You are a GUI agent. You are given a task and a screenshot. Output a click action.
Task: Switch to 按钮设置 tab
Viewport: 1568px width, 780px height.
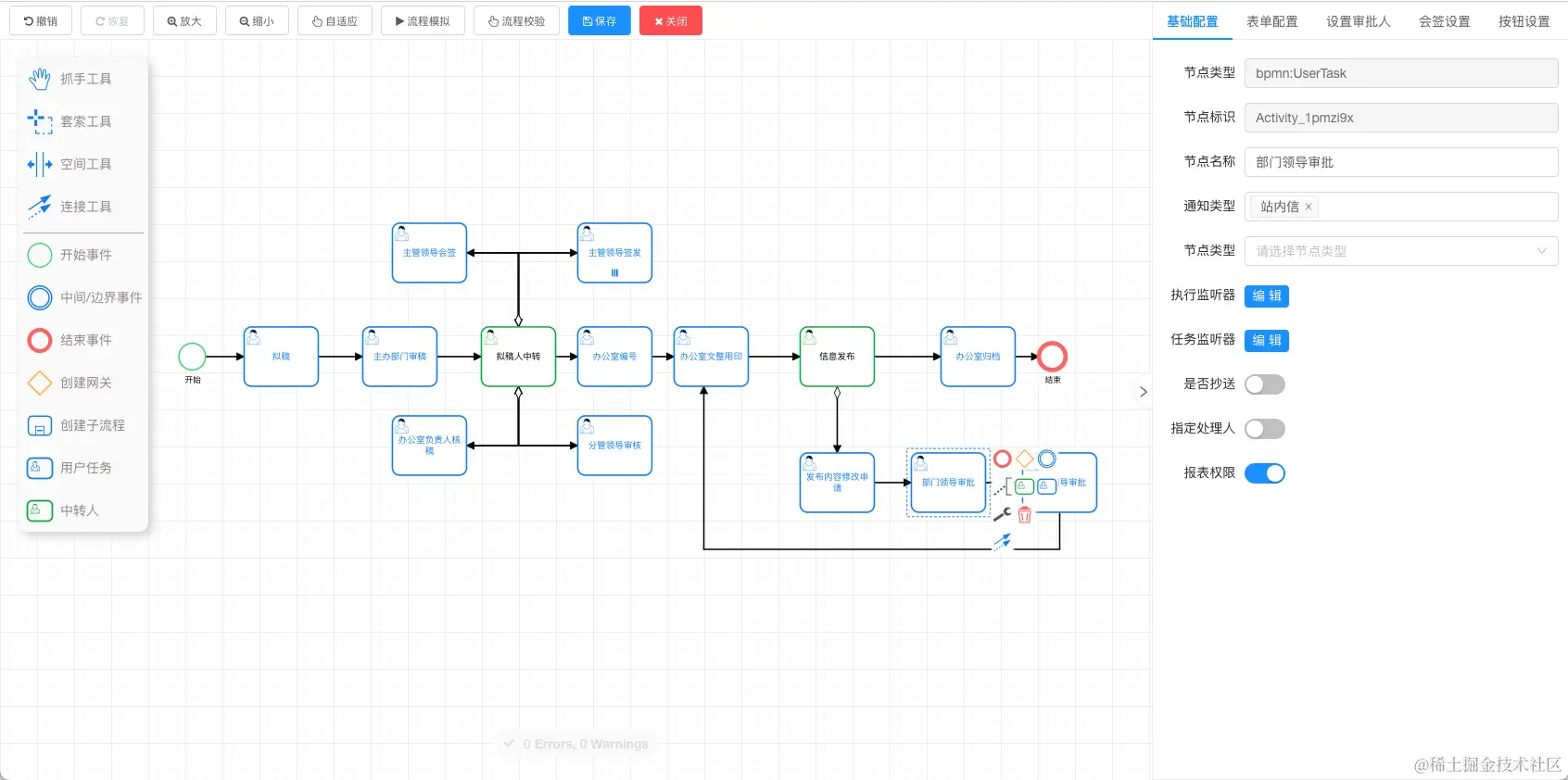1524,21
